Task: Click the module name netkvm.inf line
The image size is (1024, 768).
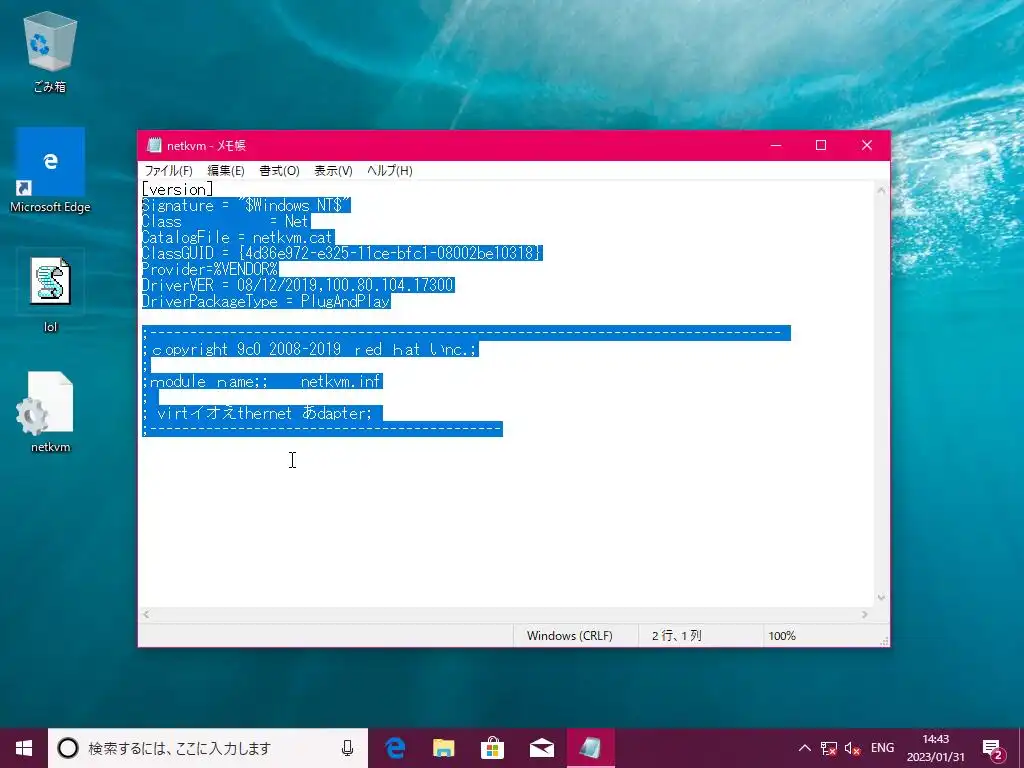Action: (262, 381)
